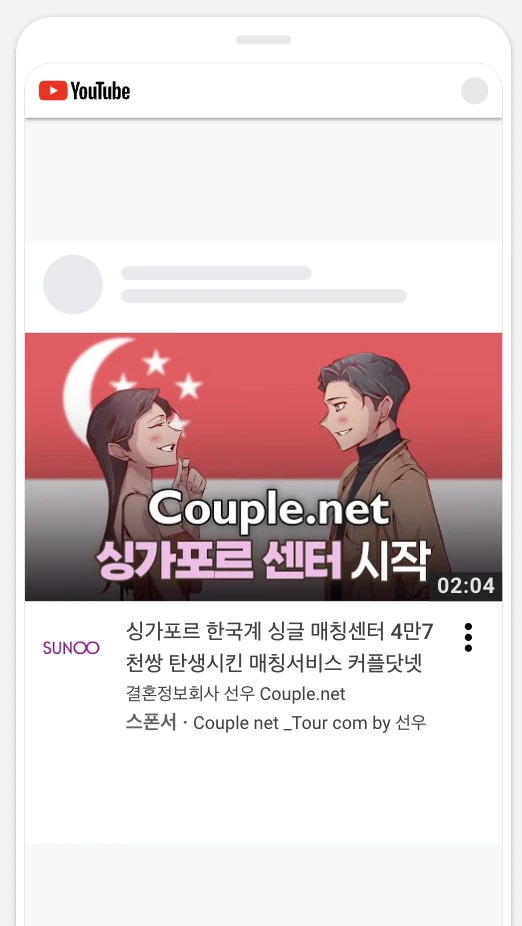The image size is (522, 926).
Task: Tap the gray placeholder avatar circle above the video
Action: click(x=73, y=284)
